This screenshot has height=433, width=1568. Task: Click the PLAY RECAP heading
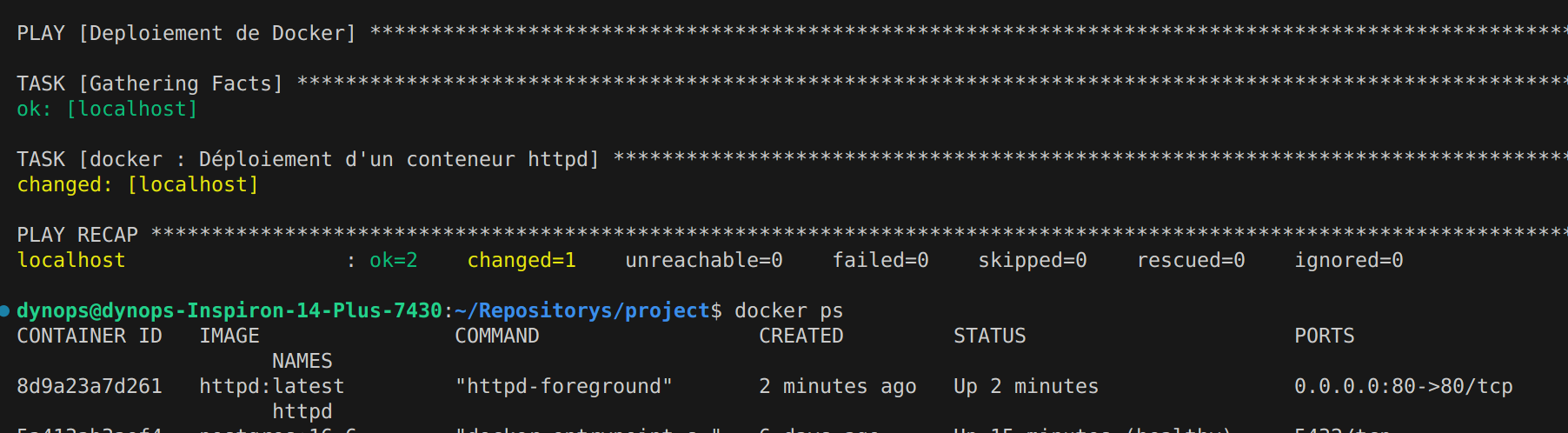(x=77, y=235)
